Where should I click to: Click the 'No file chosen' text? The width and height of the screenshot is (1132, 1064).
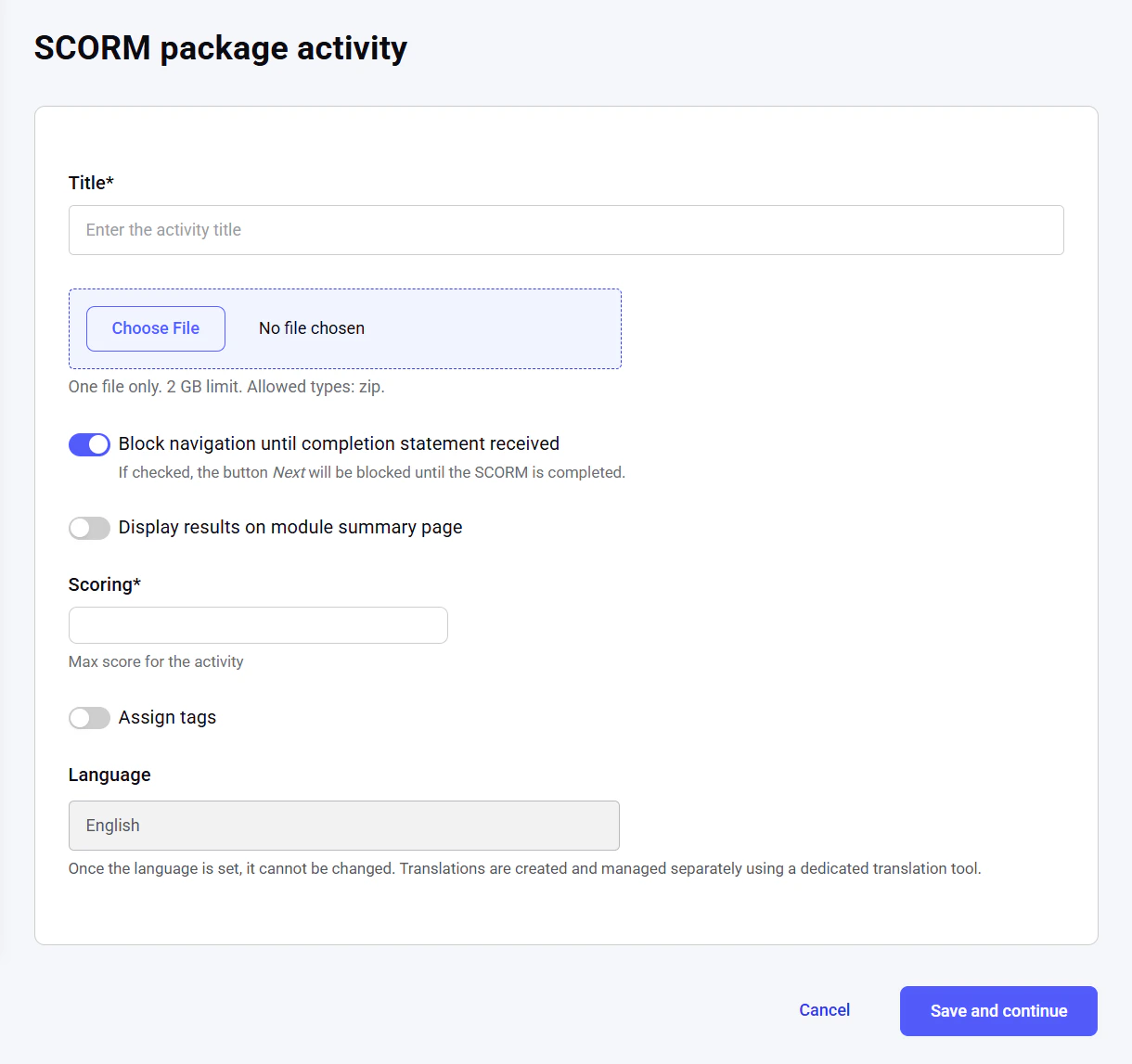click(x=312, y=328)
